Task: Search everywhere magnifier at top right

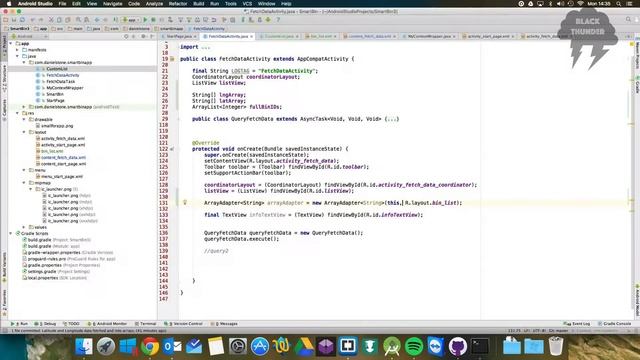Action: [628, 20]
